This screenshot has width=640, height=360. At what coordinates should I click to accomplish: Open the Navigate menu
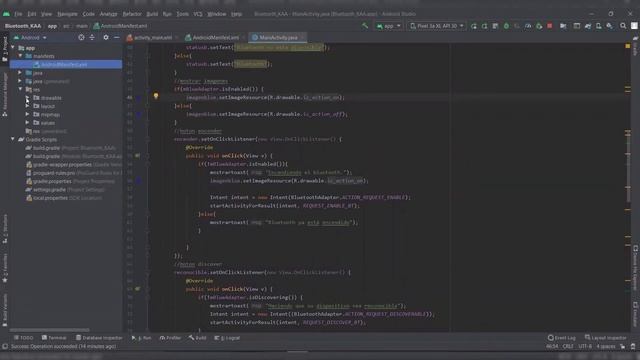pyautogui.click(x=67, y=14)
